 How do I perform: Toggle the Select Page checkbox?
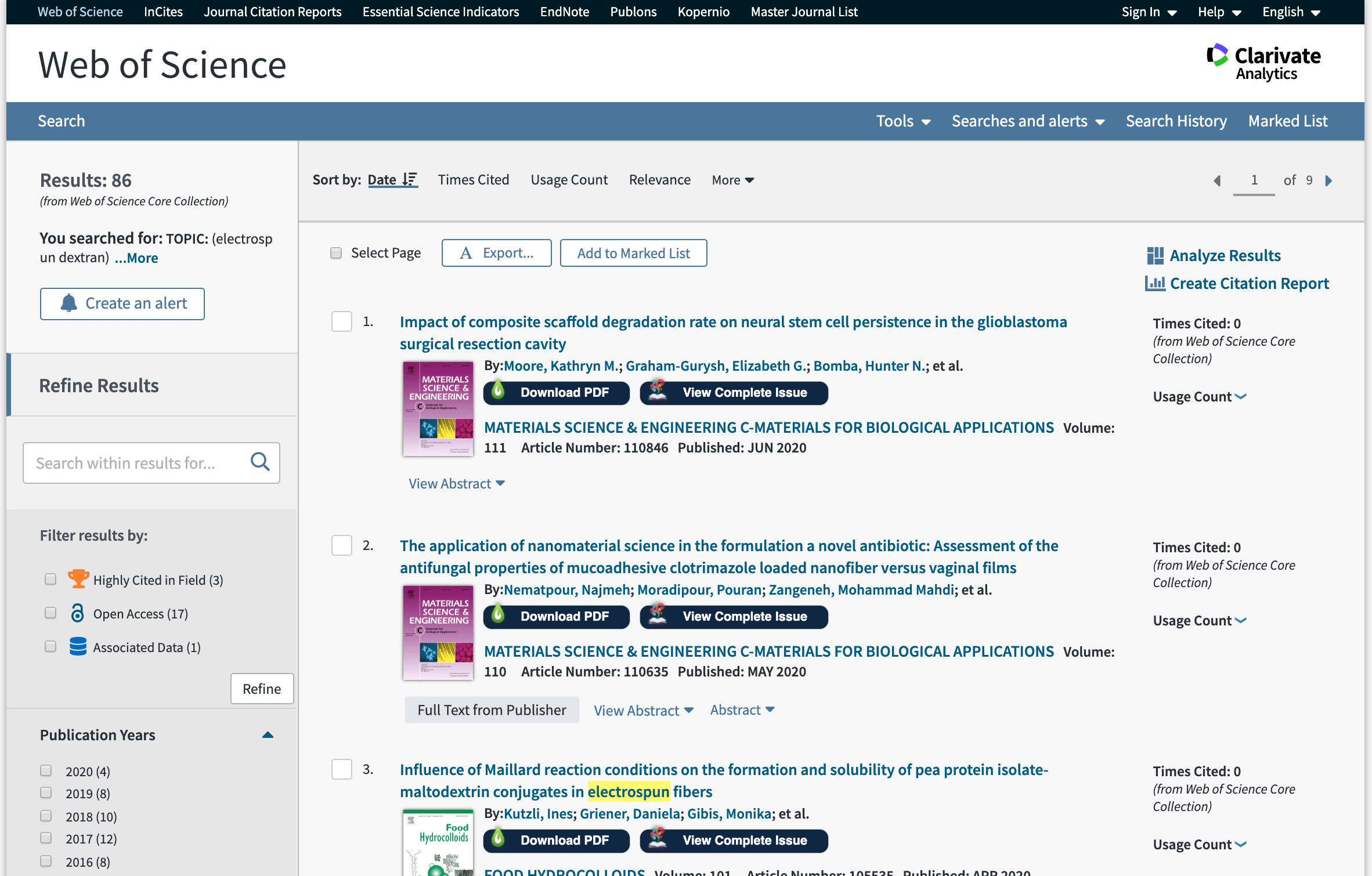[336, 253]
